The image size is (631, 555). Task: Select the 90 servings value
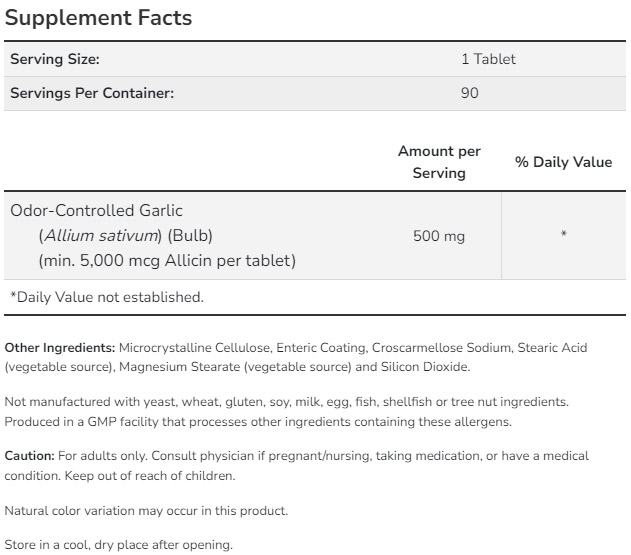470,93
